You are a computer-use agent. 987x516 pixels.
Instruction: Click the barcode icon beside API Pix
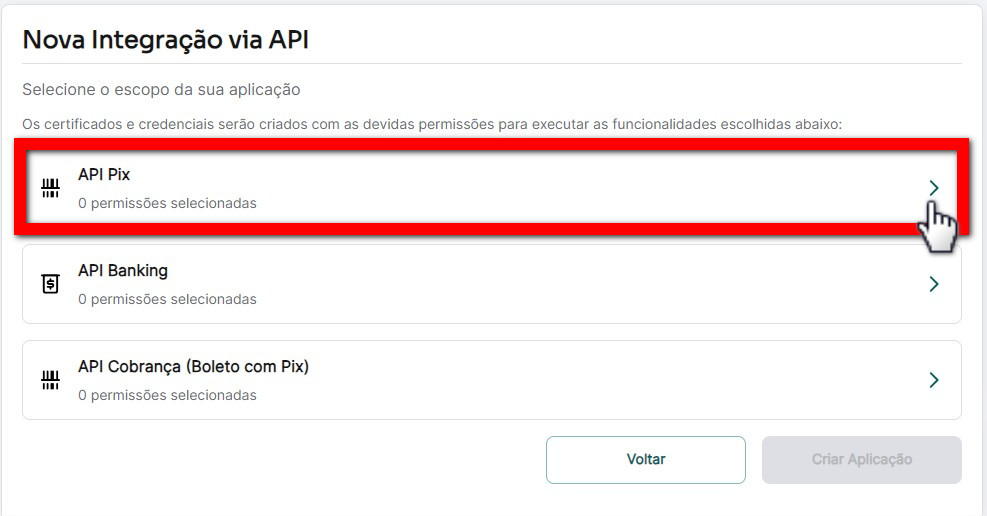[49, 188]
